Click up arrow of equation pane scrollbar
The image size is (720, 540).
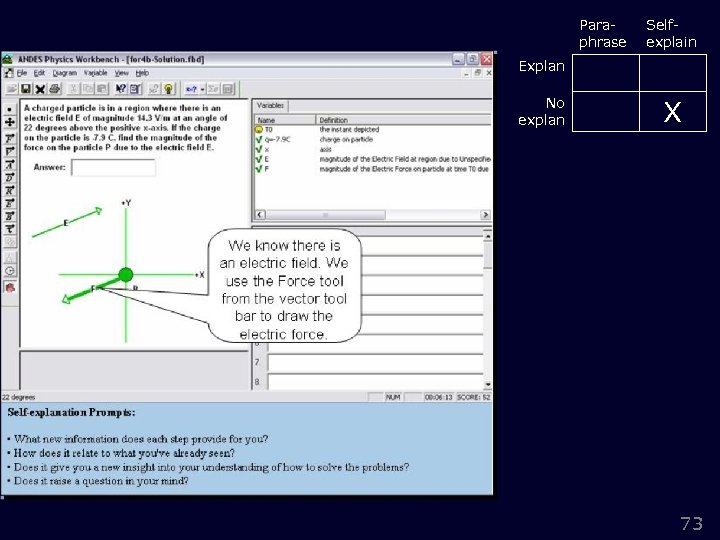coord(487,236)
